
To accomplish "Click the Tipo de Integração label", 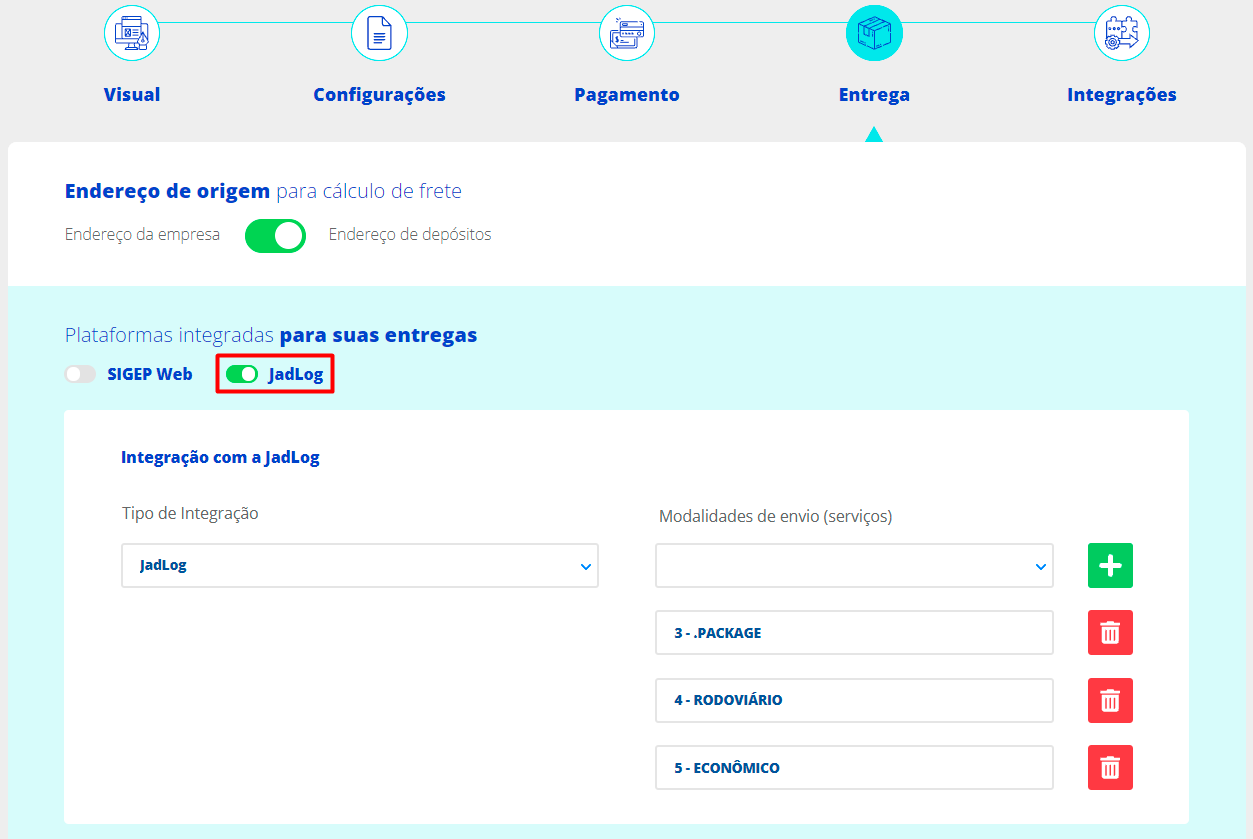I will [190, 514].
